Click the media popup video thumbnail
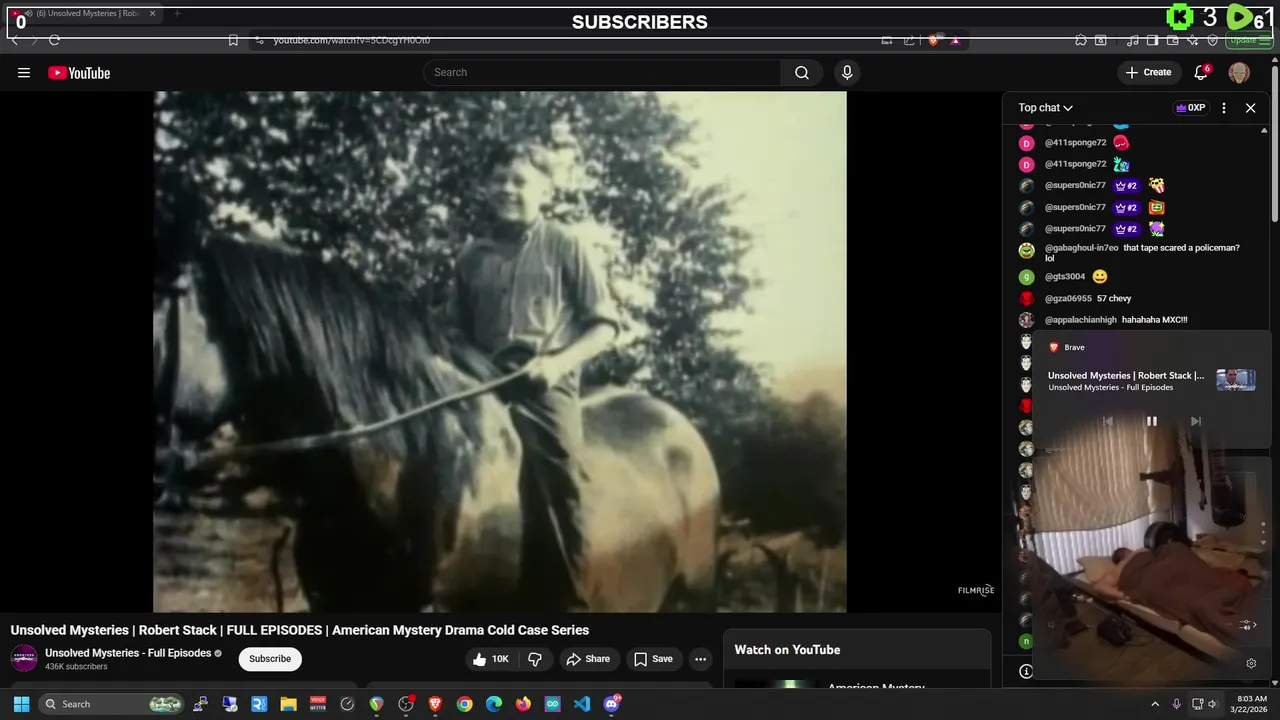This screenshot has height=720, width=1280. [1235, 380]
